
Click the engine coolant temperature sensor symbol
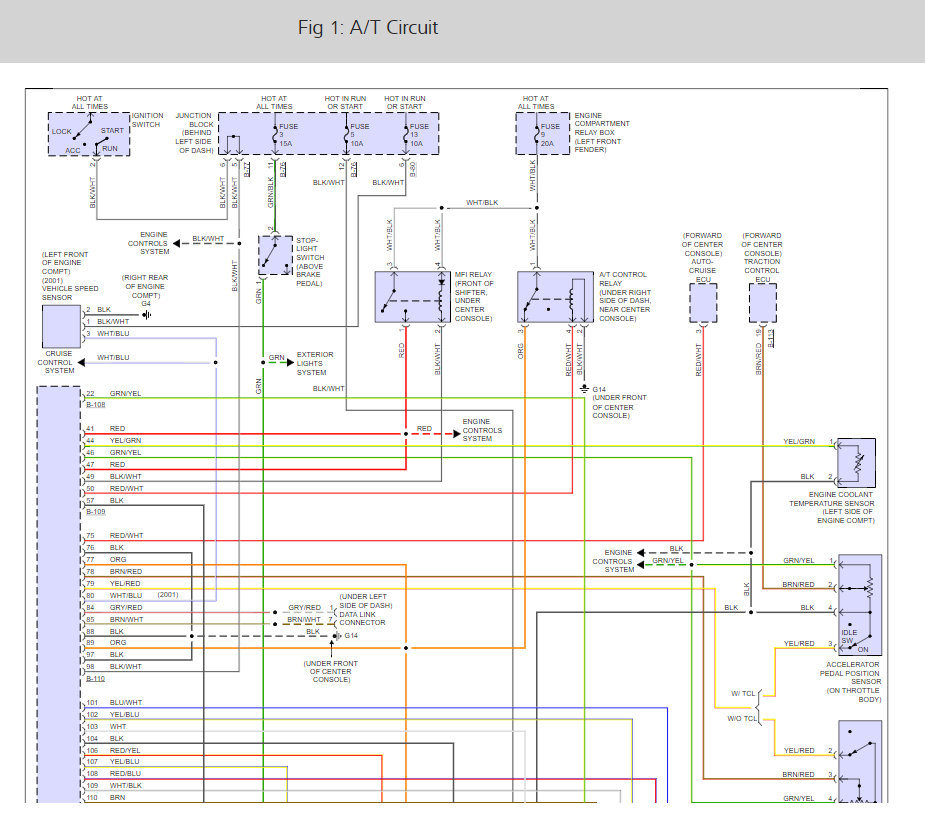tap(857, 463)
